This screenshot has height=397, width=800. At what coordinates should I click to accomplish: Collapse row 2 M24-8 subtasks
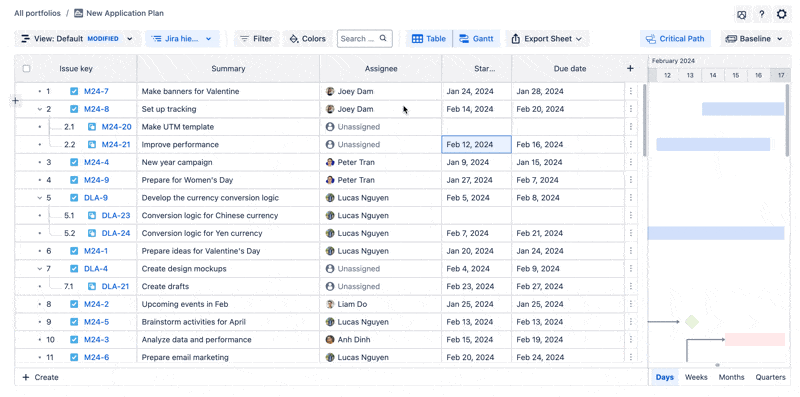coord(40,109)
